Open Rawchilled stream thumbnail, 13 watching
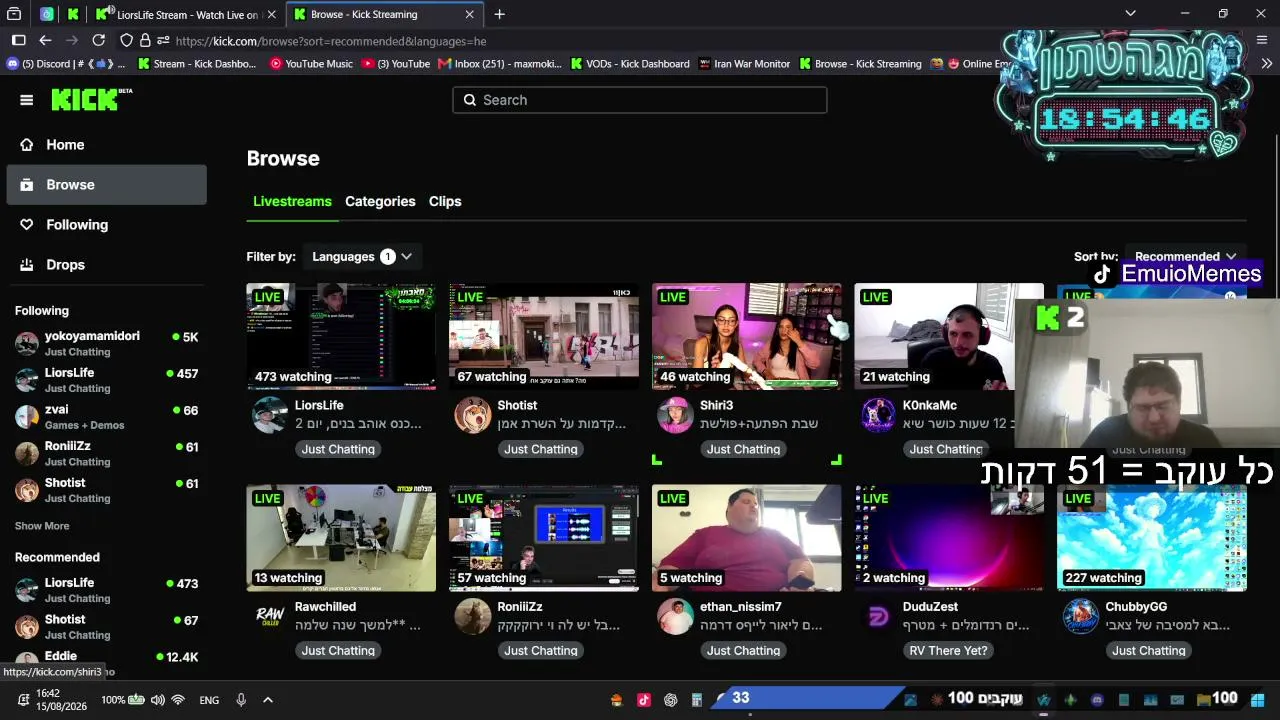 [341, 538]
